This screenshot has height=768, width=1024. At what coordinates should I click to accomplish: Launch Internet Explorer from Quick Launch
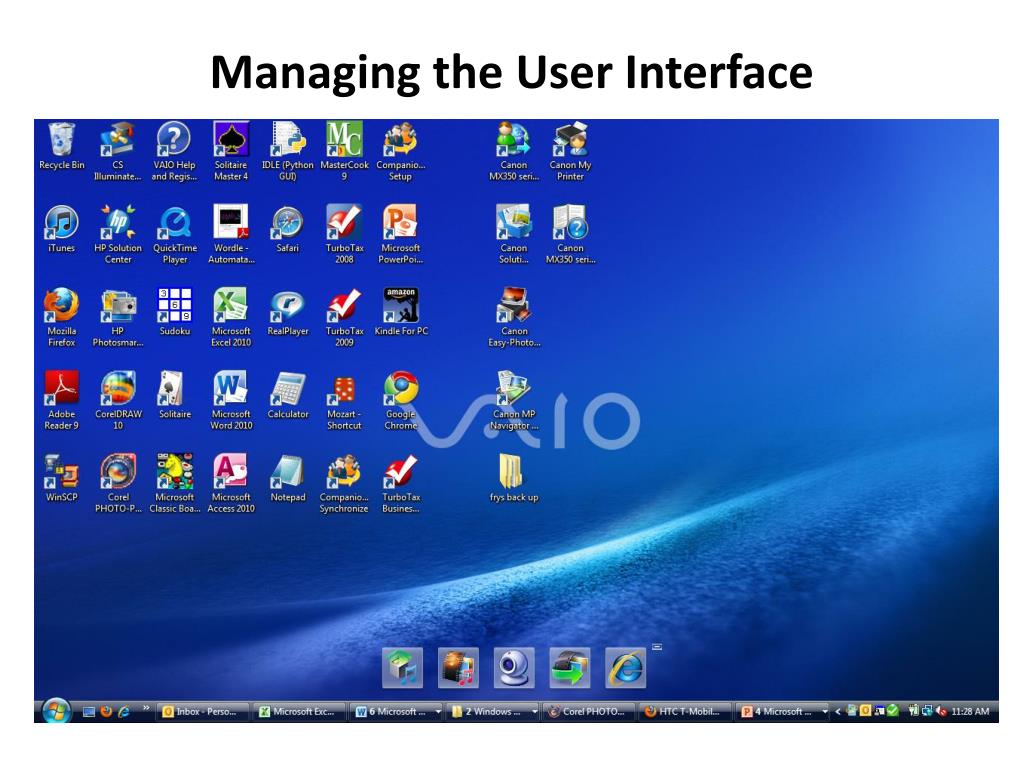point(123,712)
